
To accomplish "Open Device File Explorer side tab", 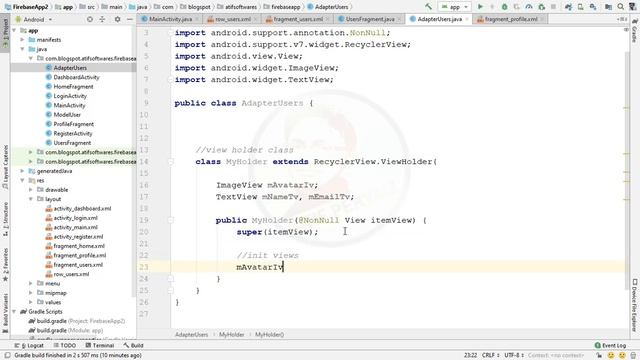I will [635, 305].
